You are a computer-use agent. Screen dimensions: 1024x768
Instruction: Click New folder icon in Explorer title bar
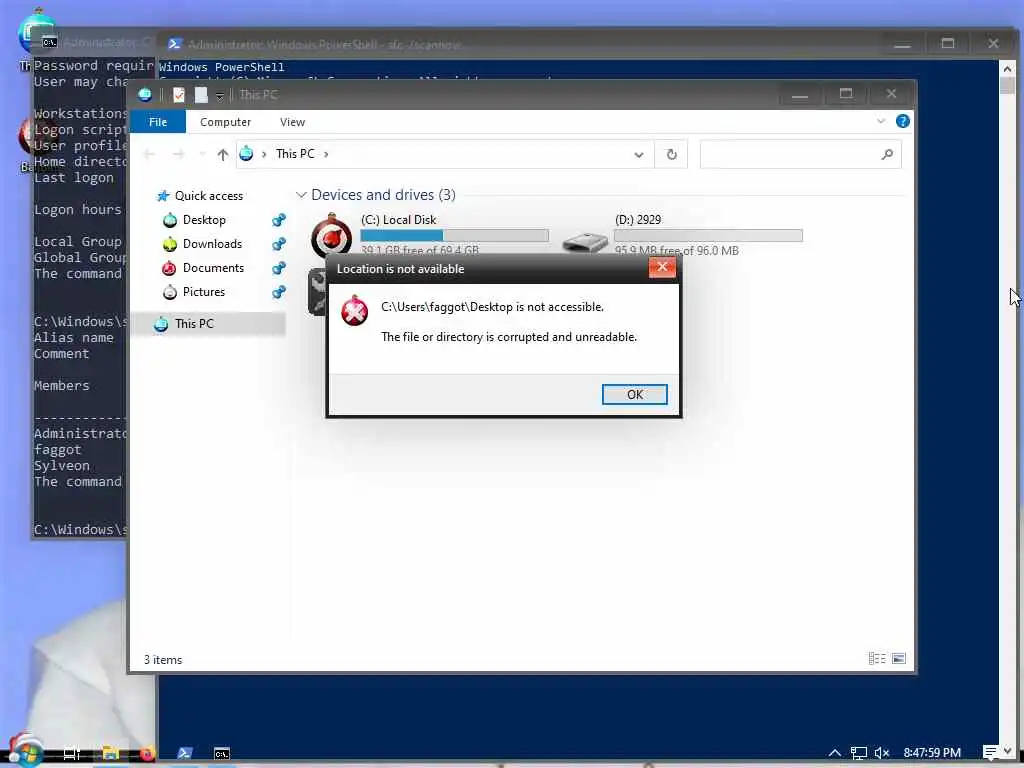201,95
